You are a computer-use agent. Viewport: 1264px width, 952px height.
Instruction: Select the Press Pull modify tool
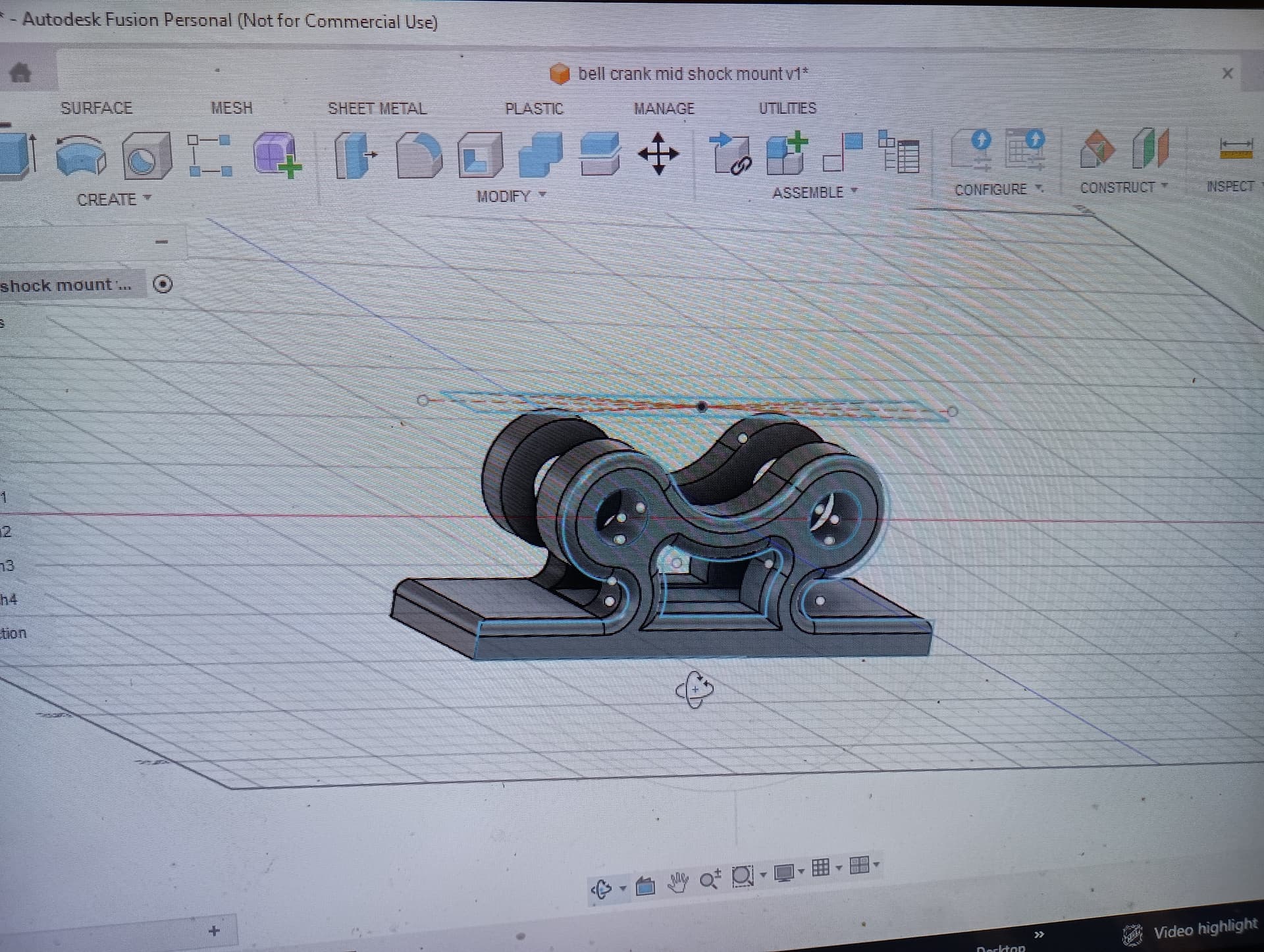[x=354, y=155]
